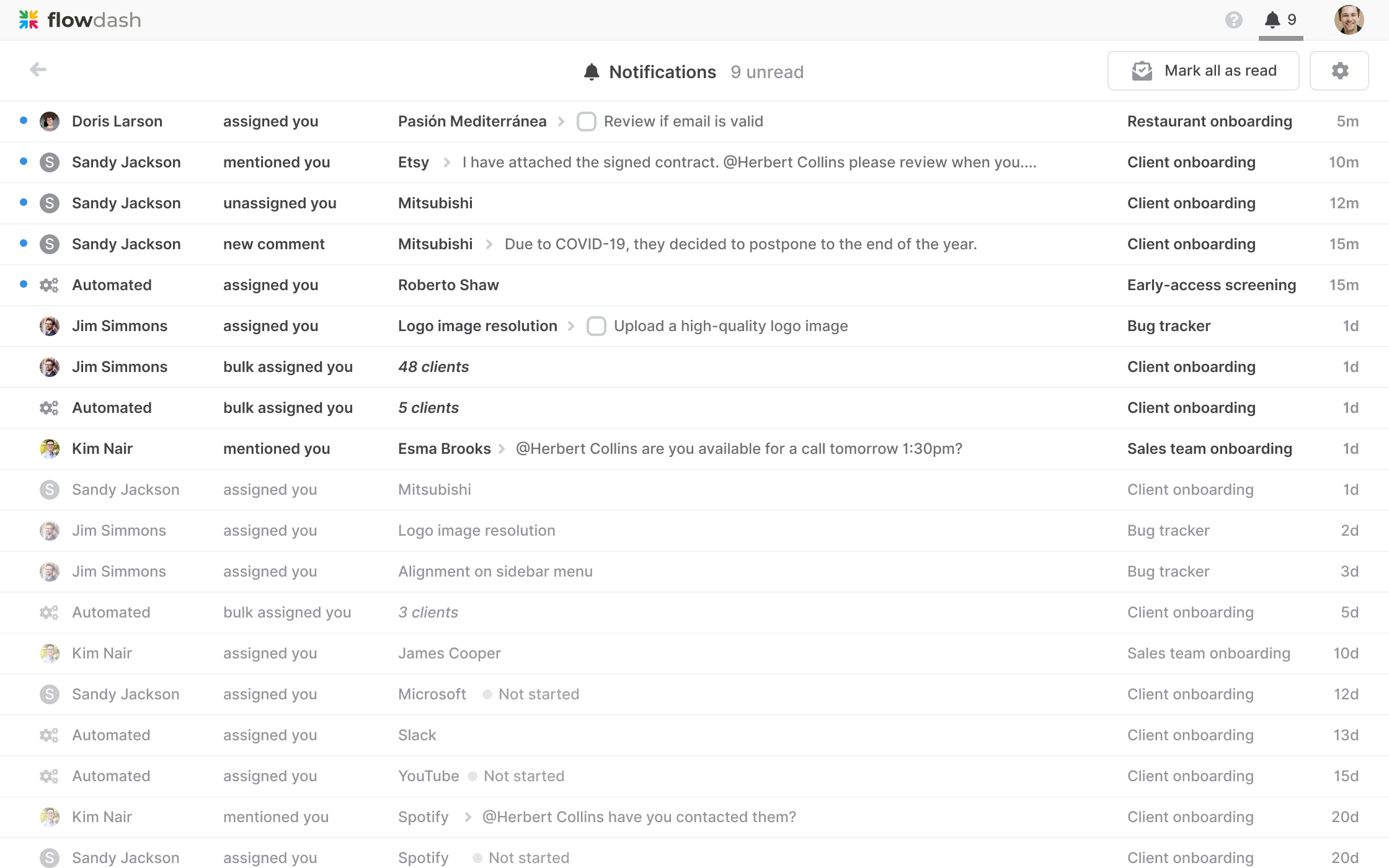Click the unread dot on Doris Larson's notification
Screen dimensions: 1389x868
point(24,120)
